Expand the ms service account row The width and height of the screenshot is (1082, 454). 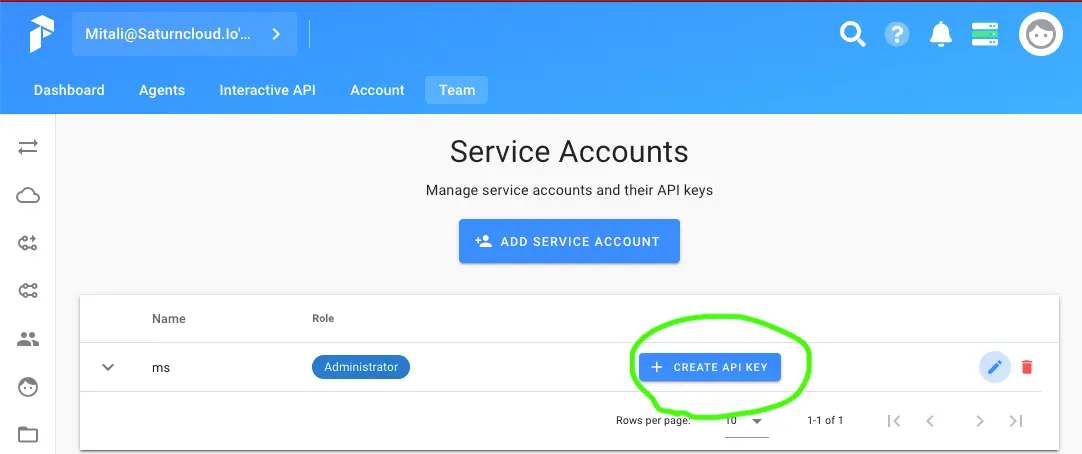(x=108, y=367)
